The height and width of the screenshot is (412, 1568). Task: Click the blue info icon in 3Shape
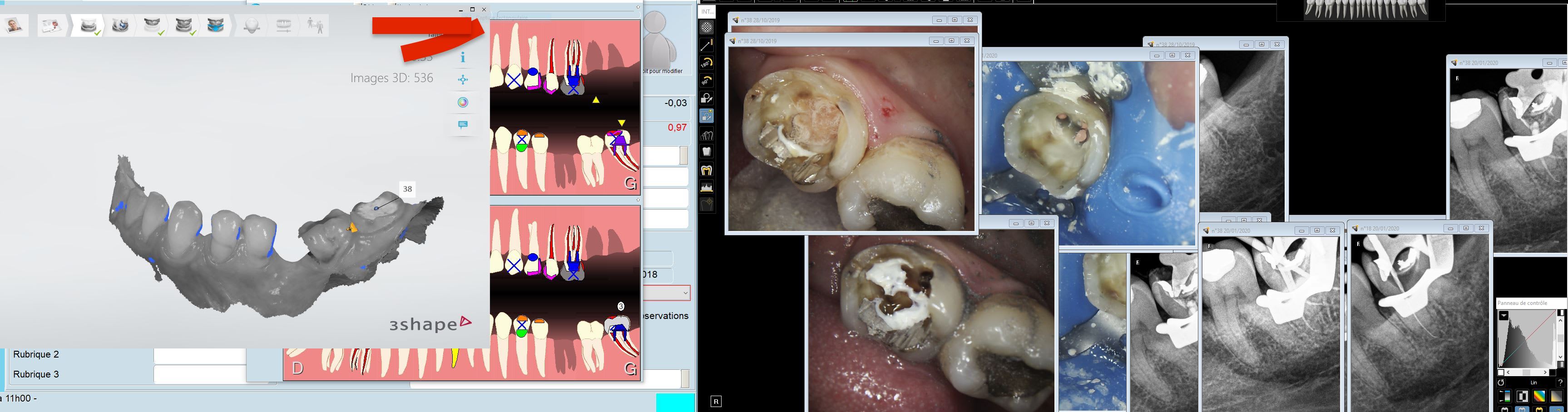point(463,57)
